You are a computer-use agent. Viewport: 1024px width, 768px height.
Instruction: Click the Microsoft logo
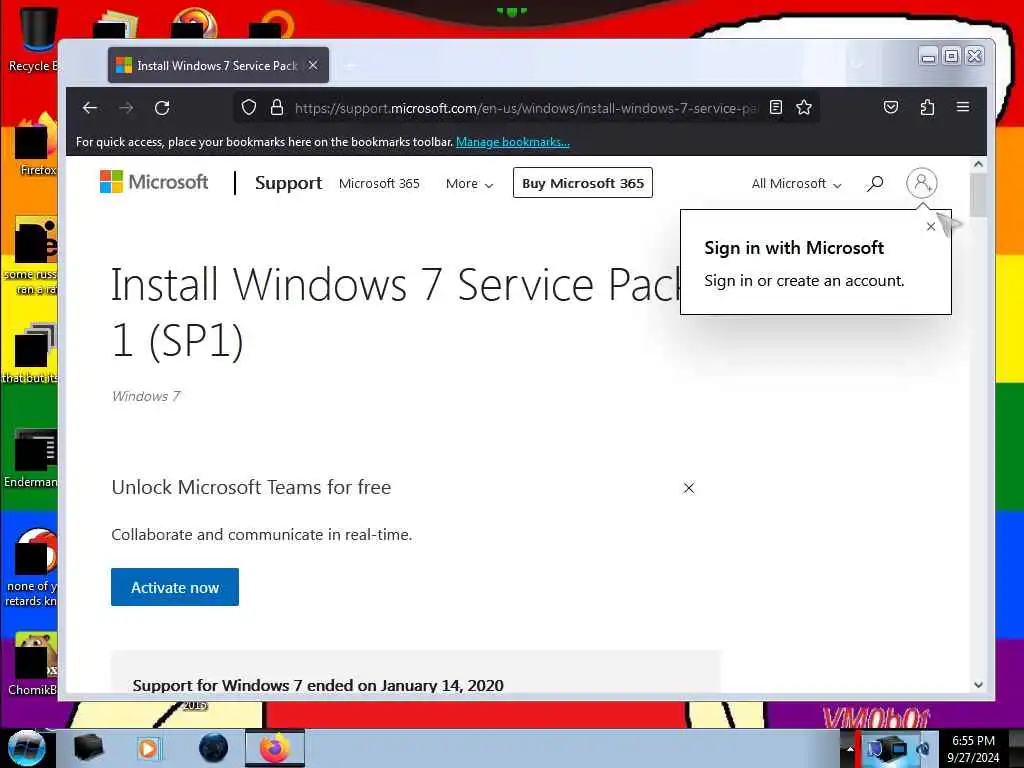(153, 182)
